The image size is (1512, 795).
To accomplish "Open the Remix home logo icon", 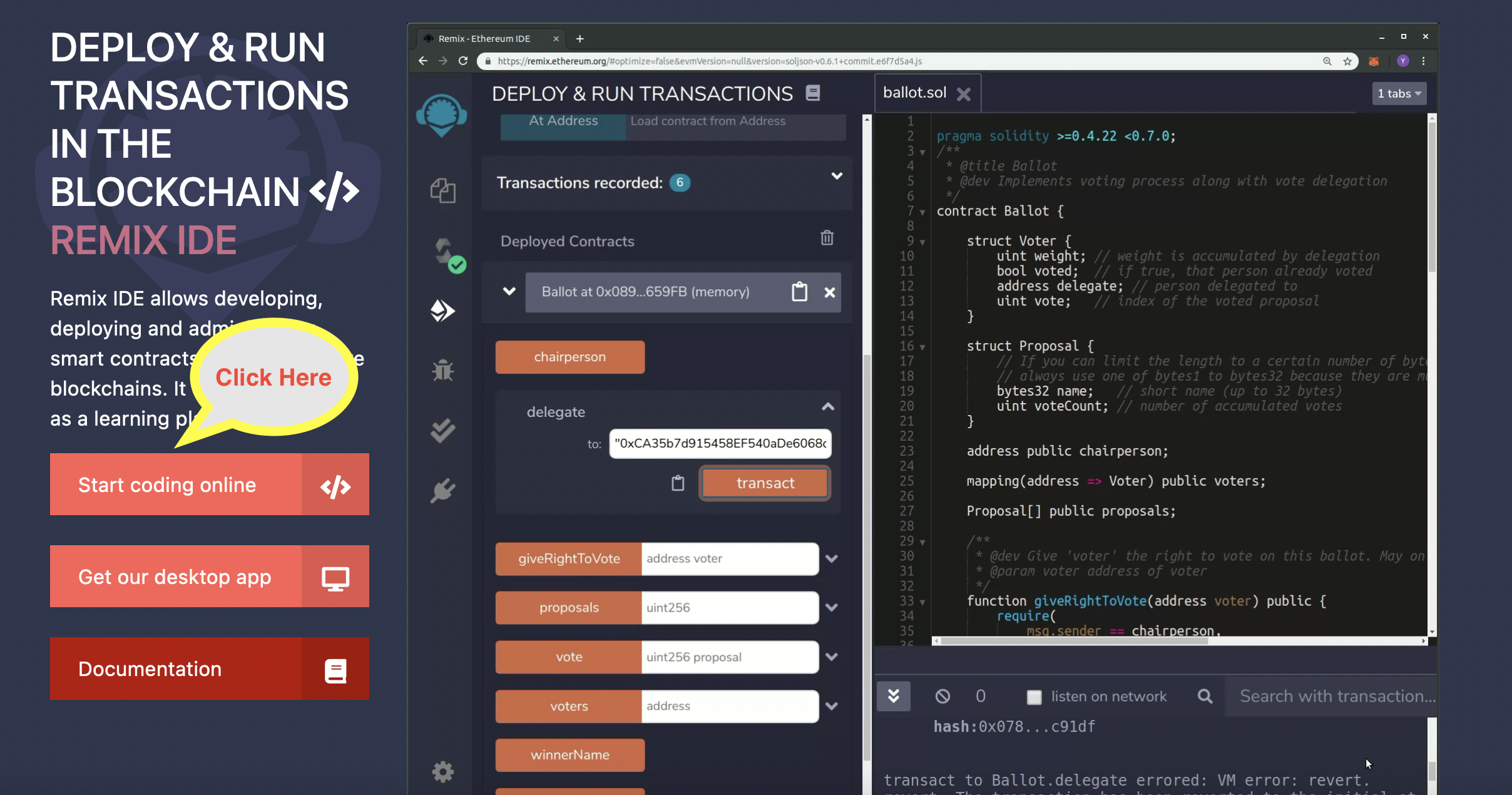I will pos(442,115).
